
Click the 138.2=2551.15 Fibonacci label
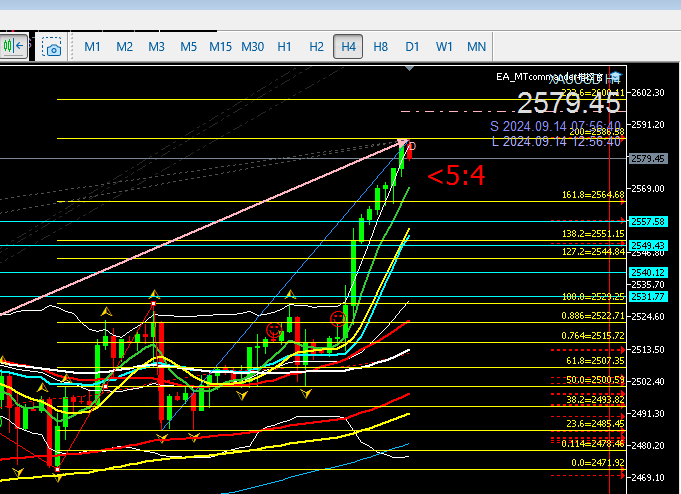(x=593, y=234)
